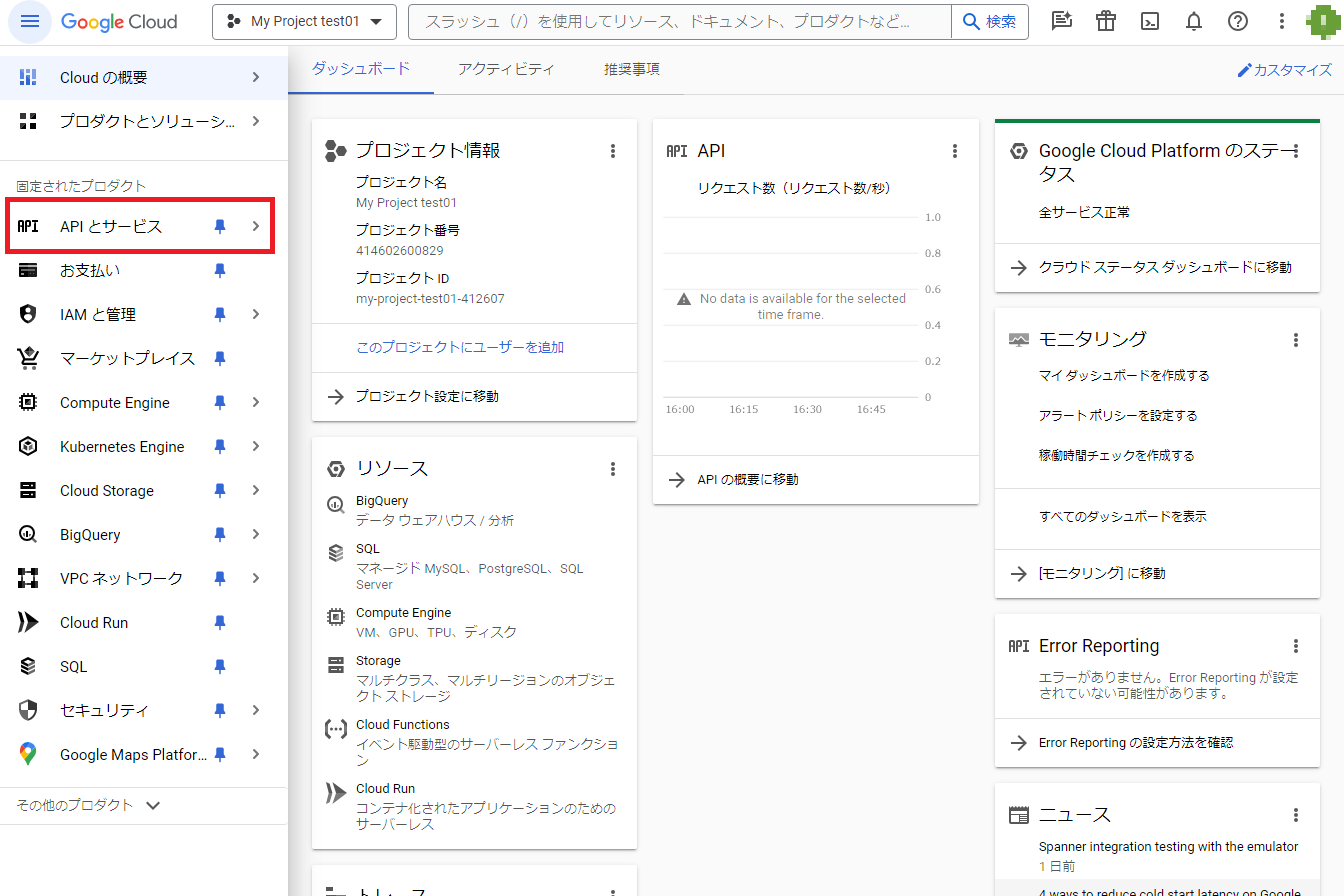Click このプロジェクトにユーザーを追加 link
This screenshot has width=1344, height=896.
coord(460,347)
